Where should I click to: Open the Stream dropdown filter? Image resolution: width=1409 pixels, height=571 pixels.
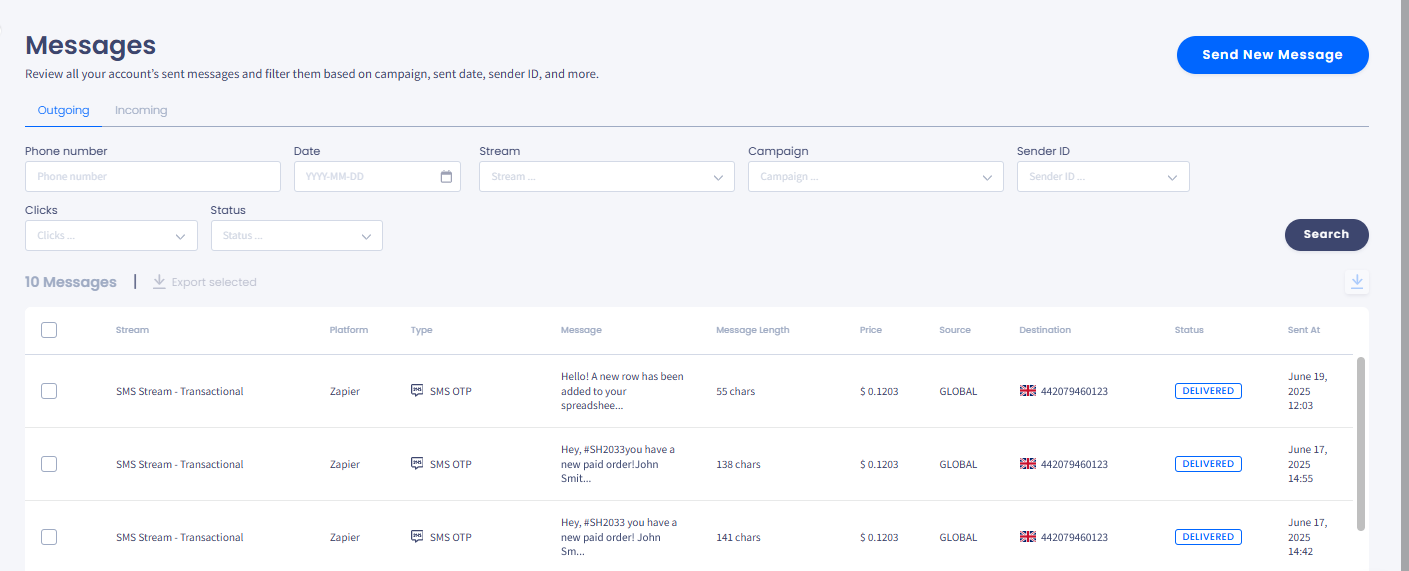607,177
